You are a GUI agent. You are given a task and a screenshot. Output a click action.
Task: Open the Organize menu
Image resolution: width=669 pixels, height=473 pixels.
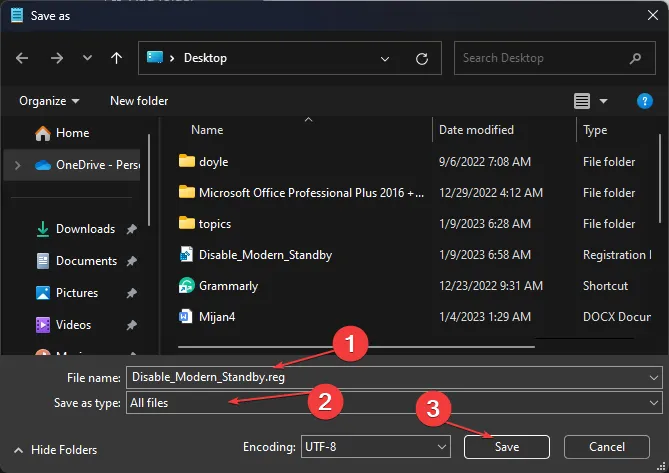click(x=49, y=101)
